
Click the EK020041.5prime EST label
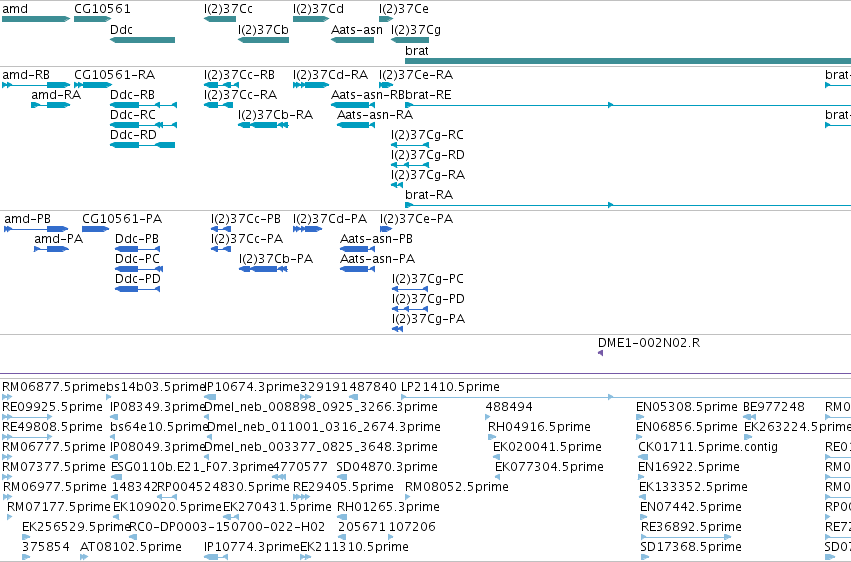point(547,448)
